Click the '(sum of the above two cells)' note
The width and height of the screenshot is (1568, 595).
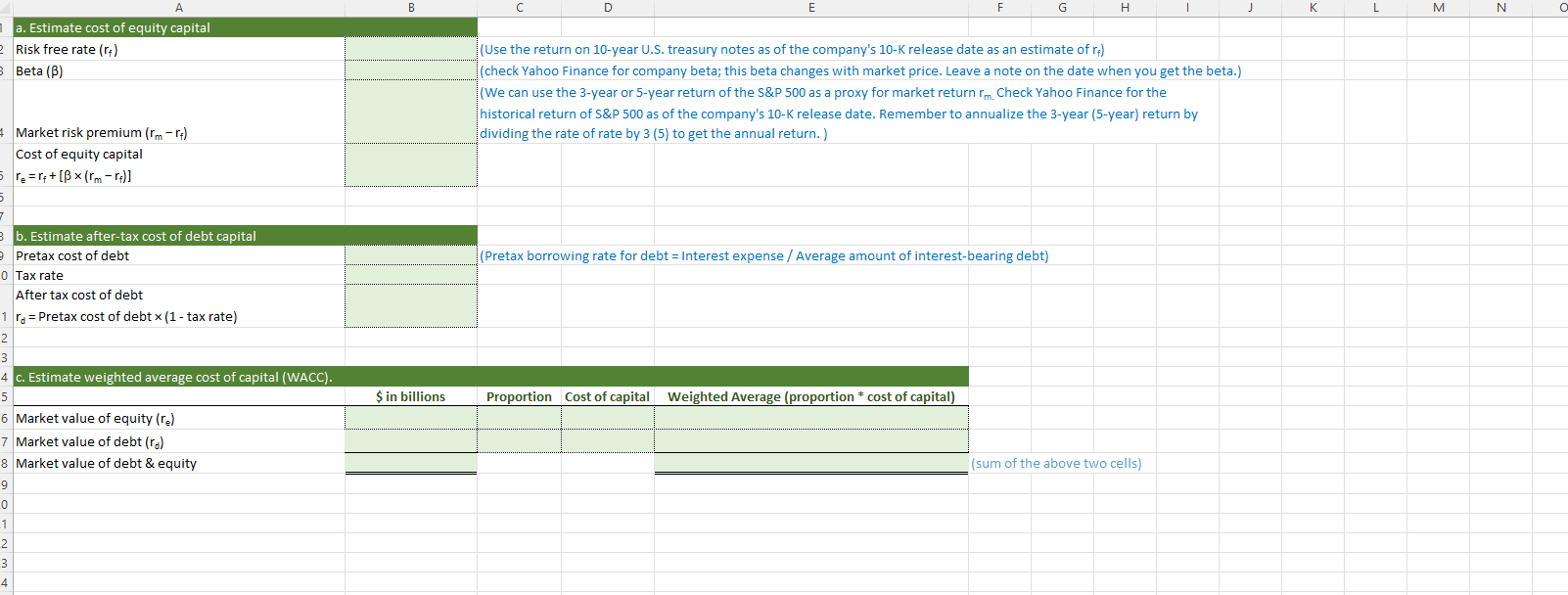1056,463
